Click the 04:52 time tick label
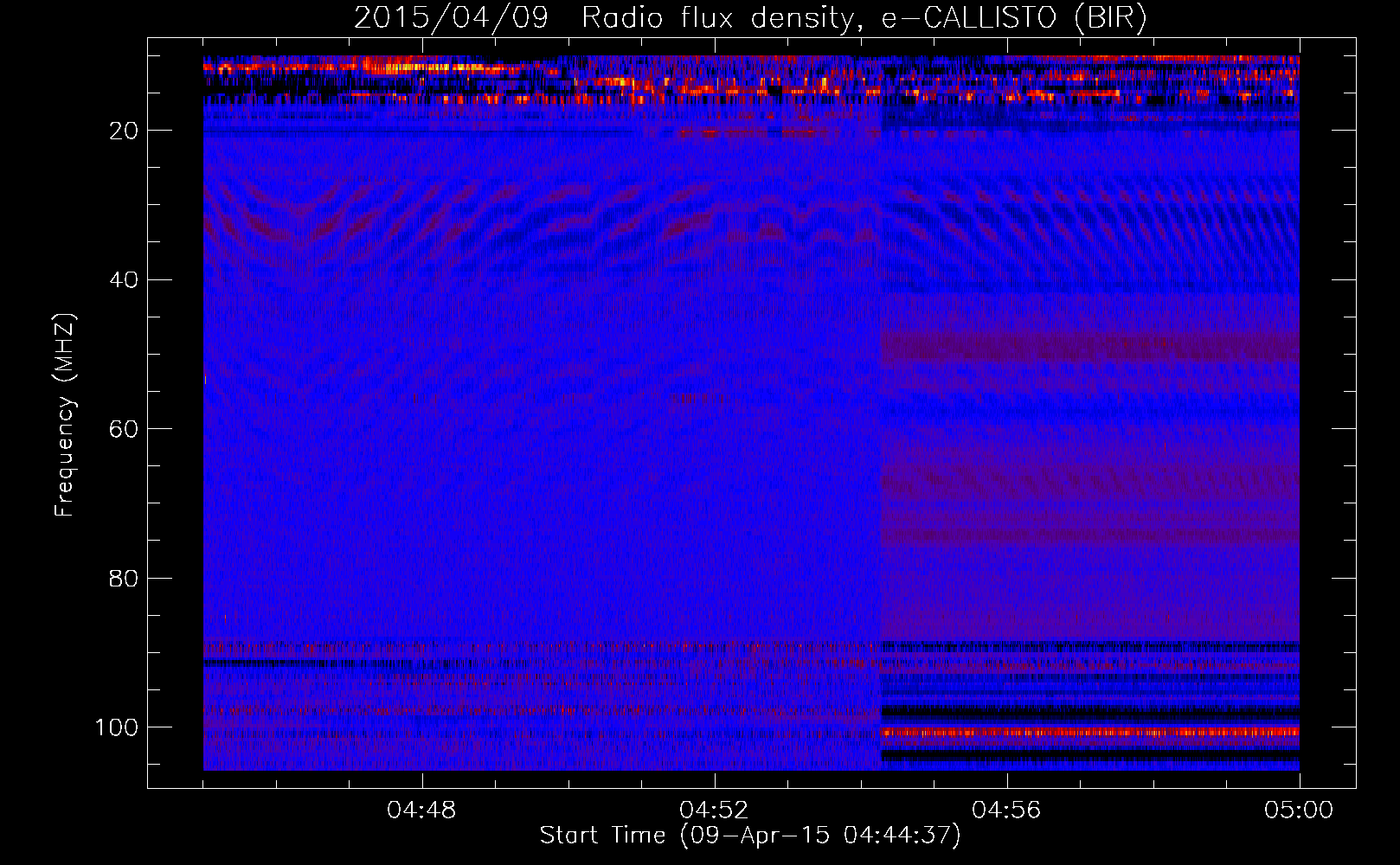The image size is (1400, 865). pos(714,811)
